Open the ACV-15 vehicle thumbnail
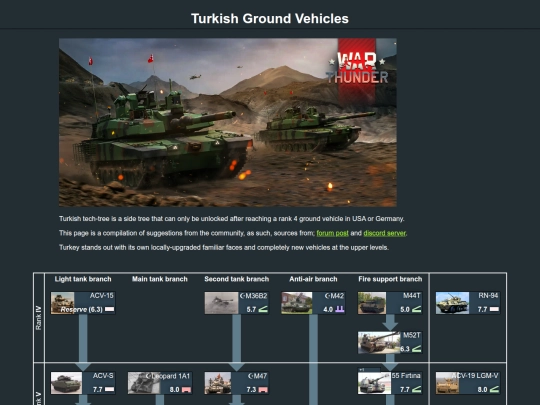Viewport: 540px width, 405px height. (x=62, y=303)
